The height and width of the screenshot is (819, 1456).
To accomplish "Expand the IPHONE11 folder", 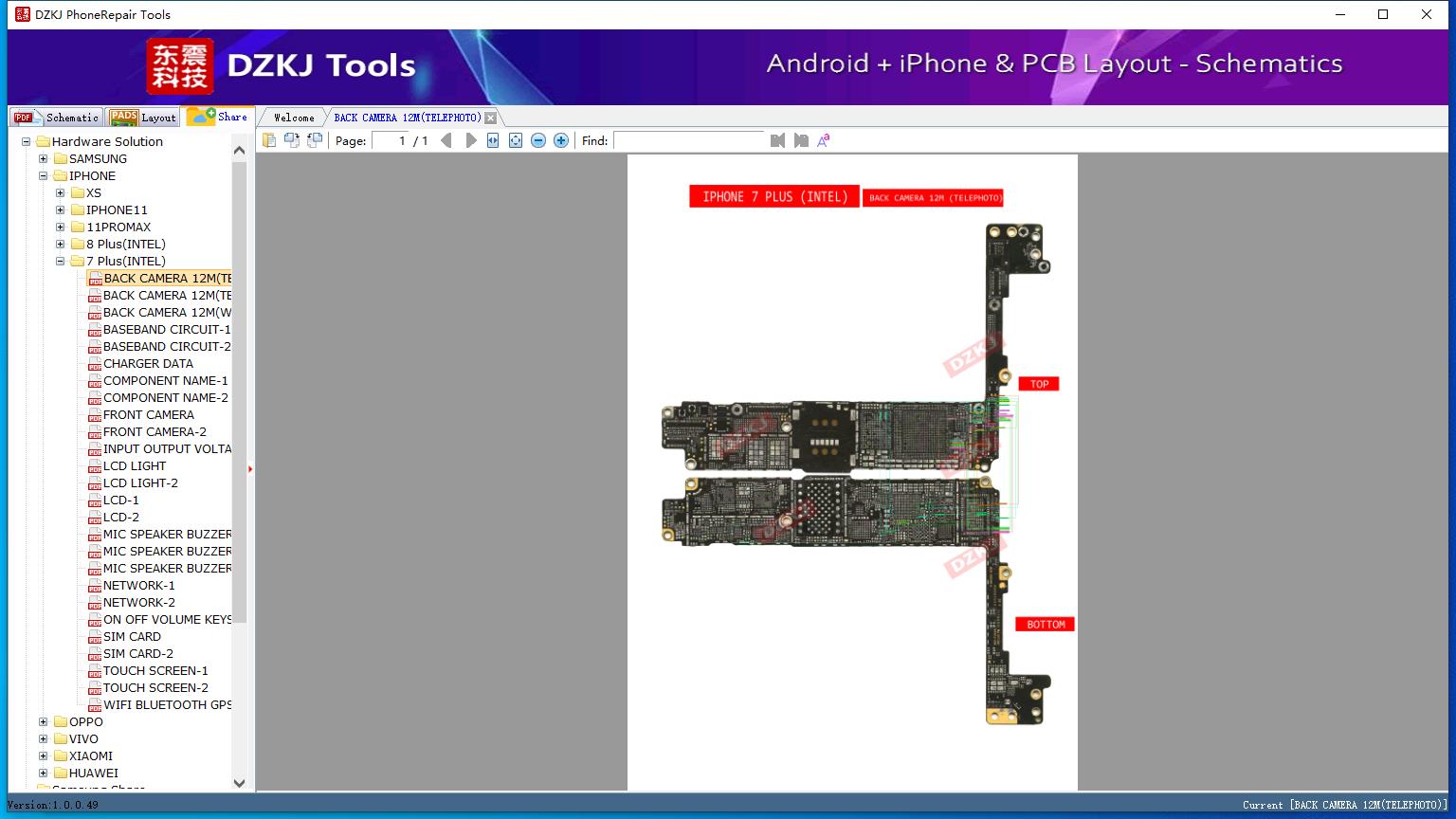I will pos(61,209).
